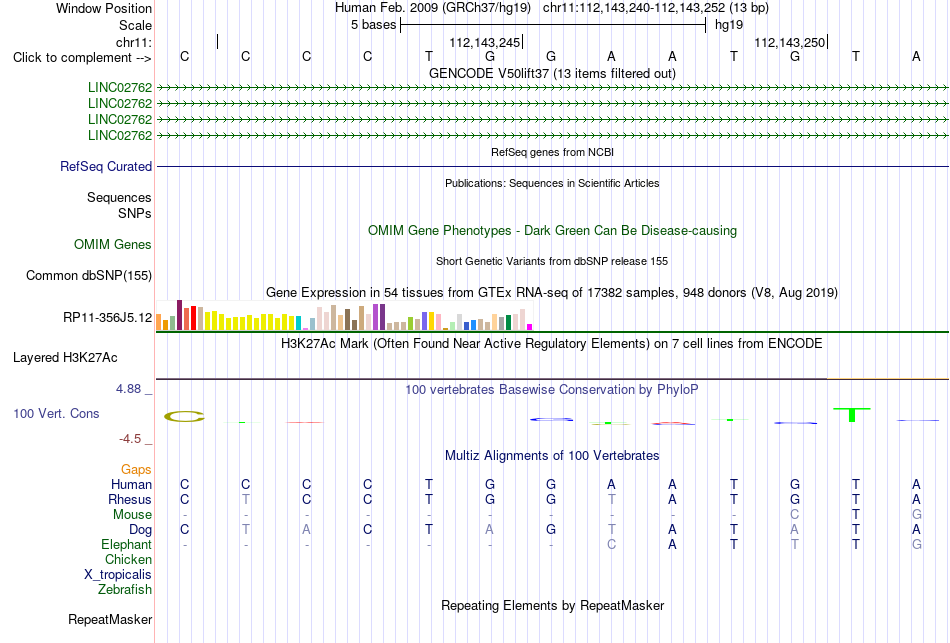Click the 112,143,245 coordinate marker

pos(485,42)
